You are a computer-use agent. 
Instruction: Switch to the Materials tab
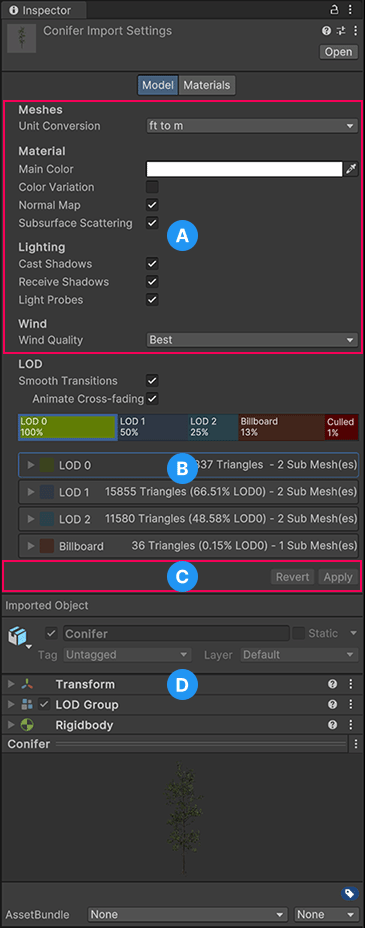206,85
